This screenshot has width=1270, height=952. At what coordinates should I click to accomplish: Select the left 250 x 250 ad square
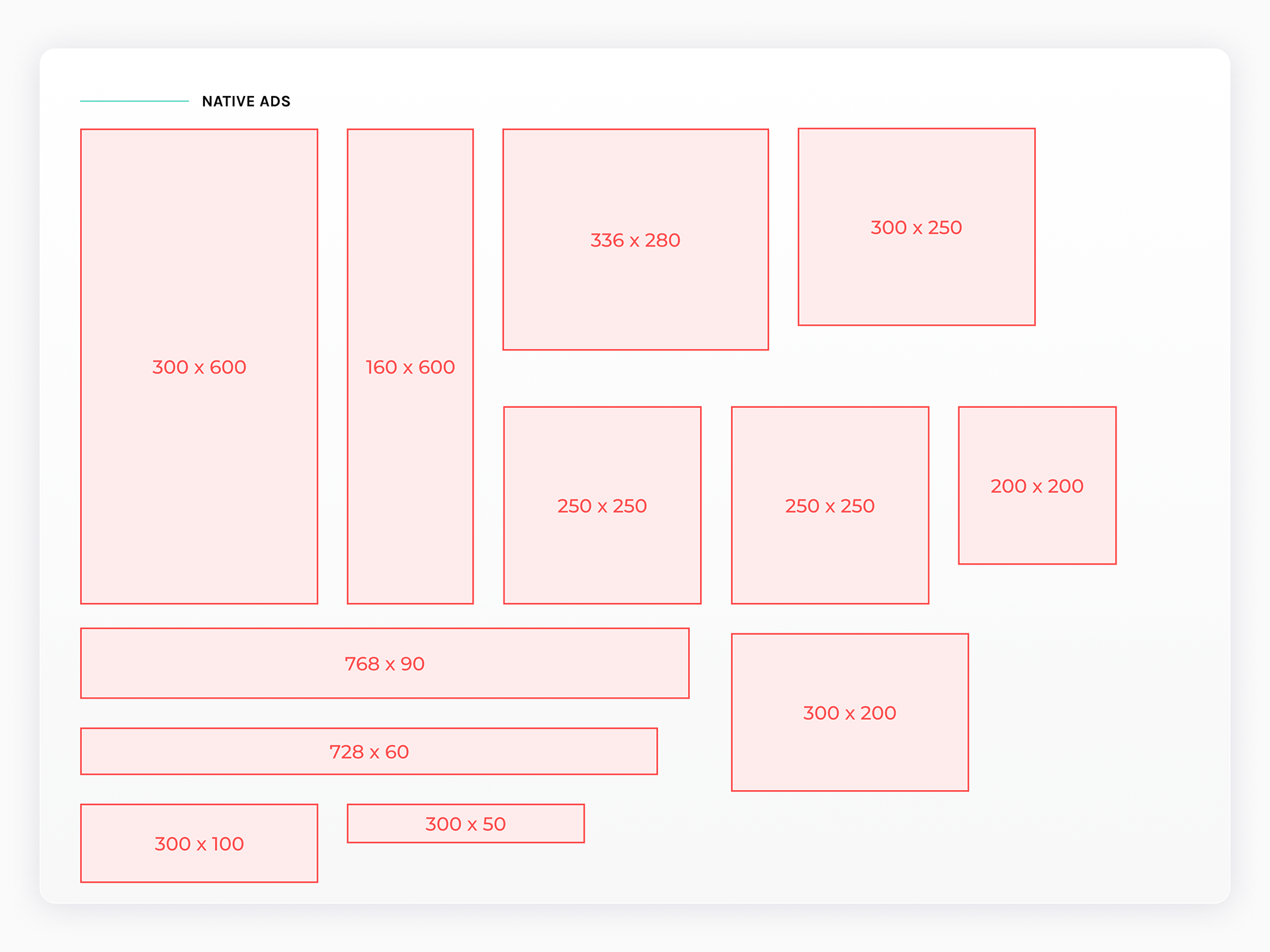point(602,505)
